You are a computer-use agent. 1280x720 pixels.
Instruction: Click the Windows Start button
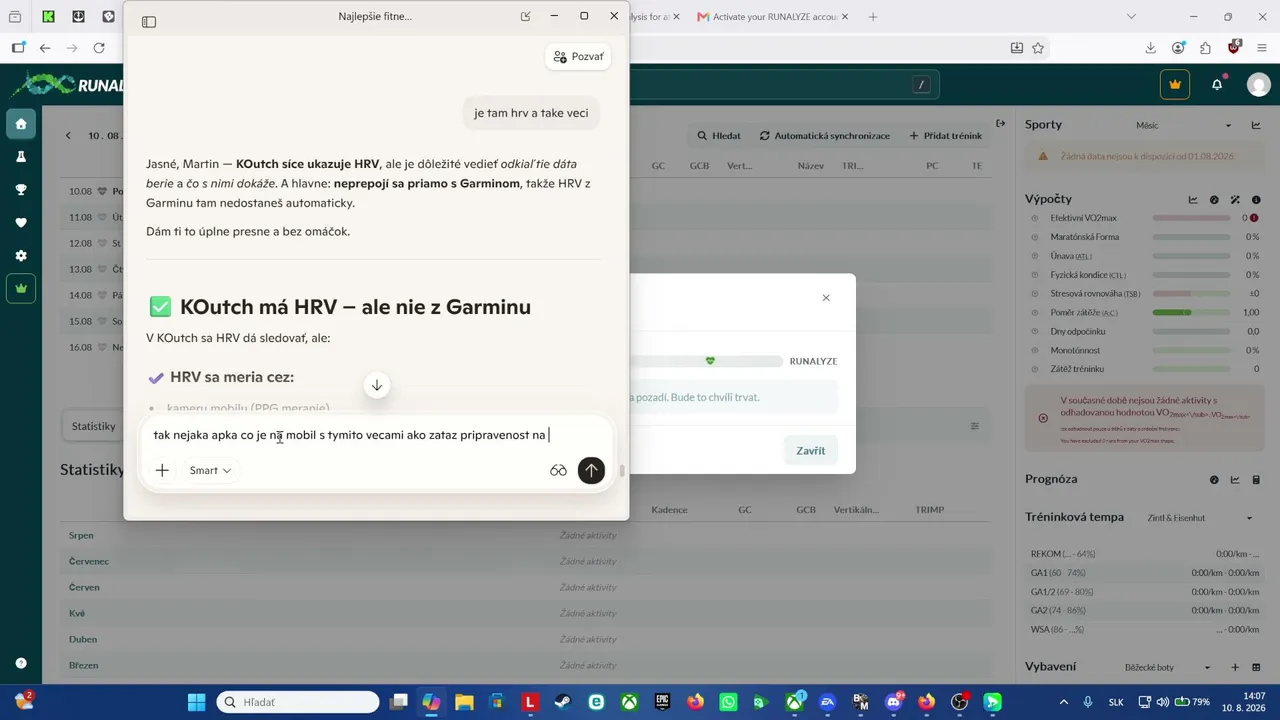196,702
